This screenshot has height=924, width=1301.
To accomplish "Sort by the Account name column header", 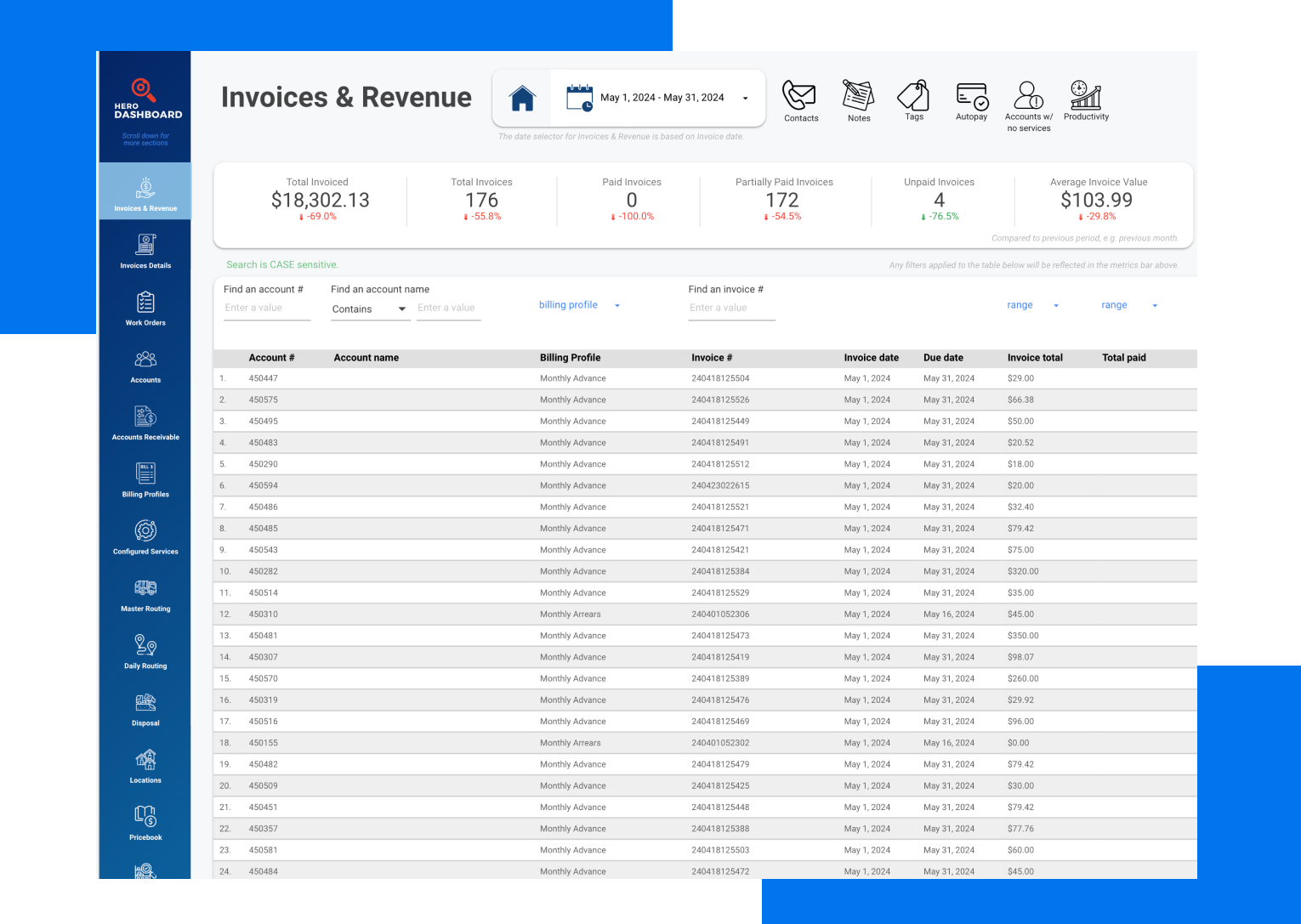I will point(366,358).
